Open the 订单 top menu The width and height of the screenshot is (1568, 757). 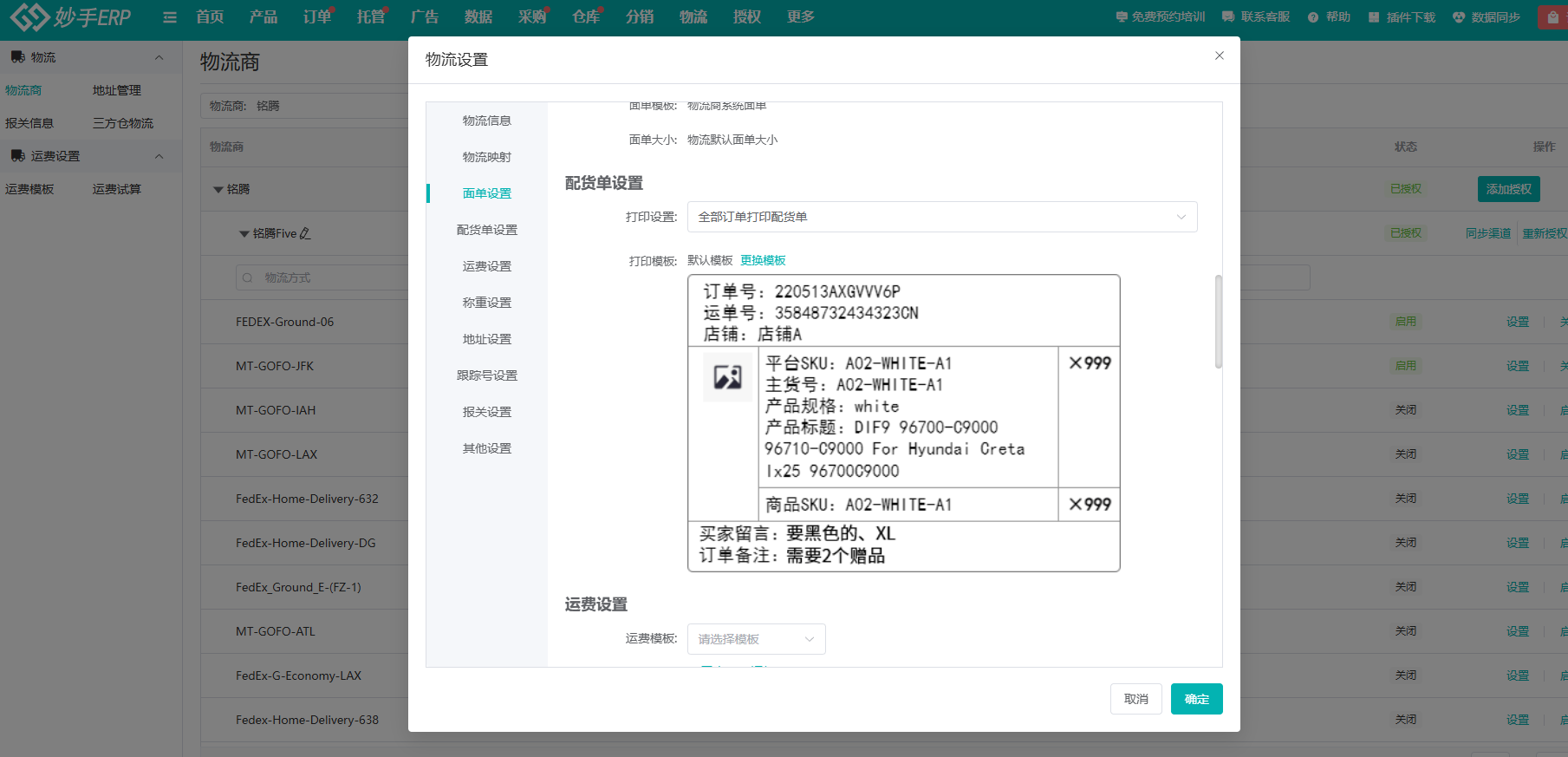tap(316, 17)
